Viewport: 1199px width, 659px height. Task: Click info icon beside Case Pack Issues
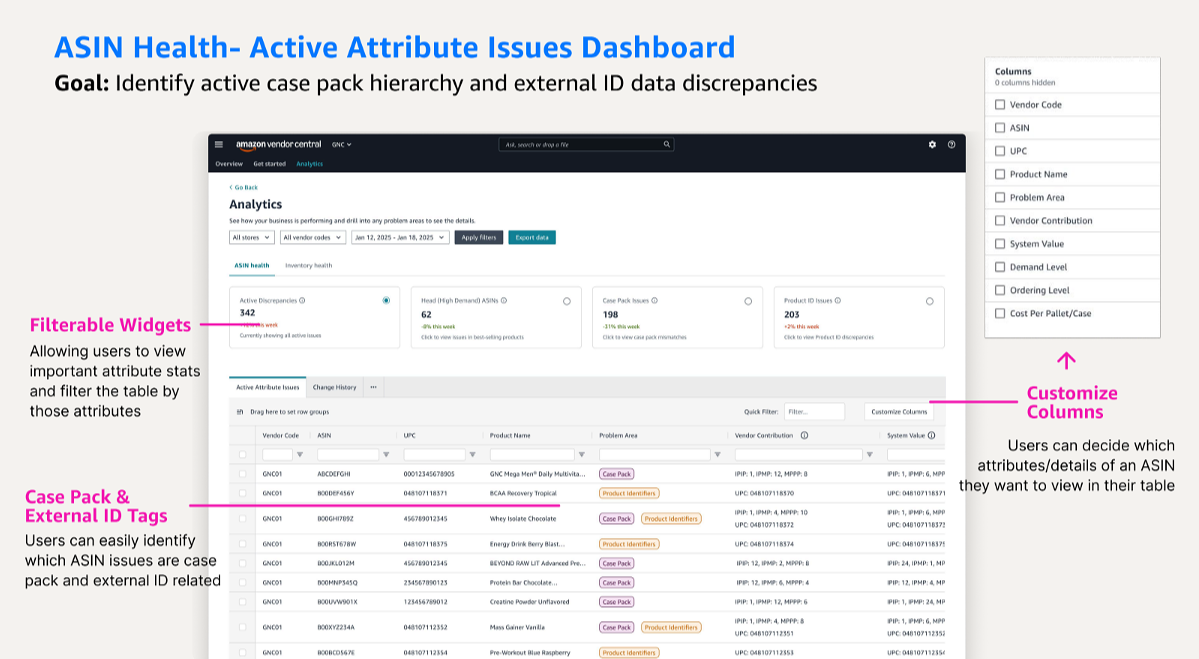coord(655,300)
